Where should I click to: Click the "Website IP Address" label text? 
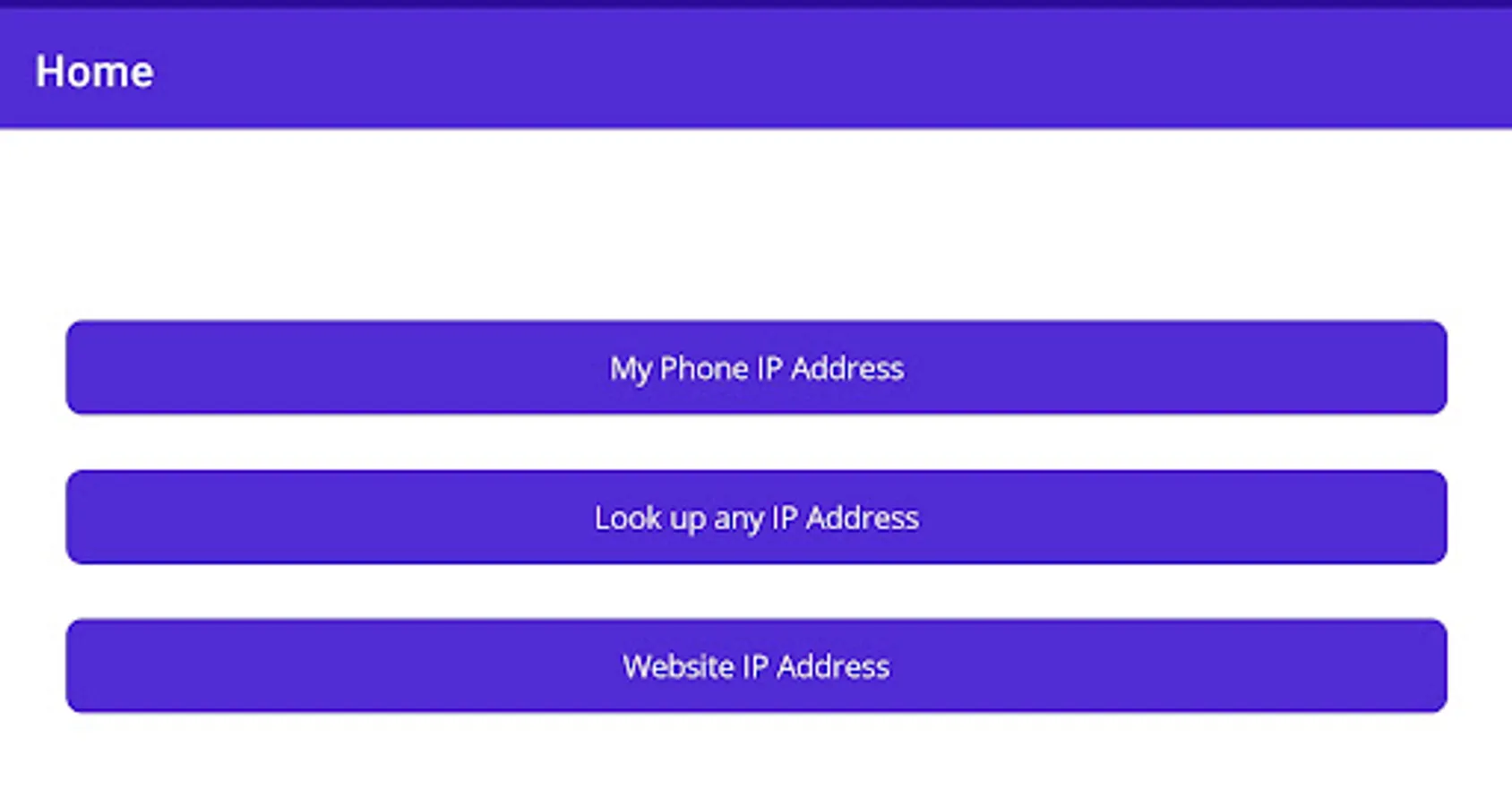pyautogui.click(x=757, y=667)
